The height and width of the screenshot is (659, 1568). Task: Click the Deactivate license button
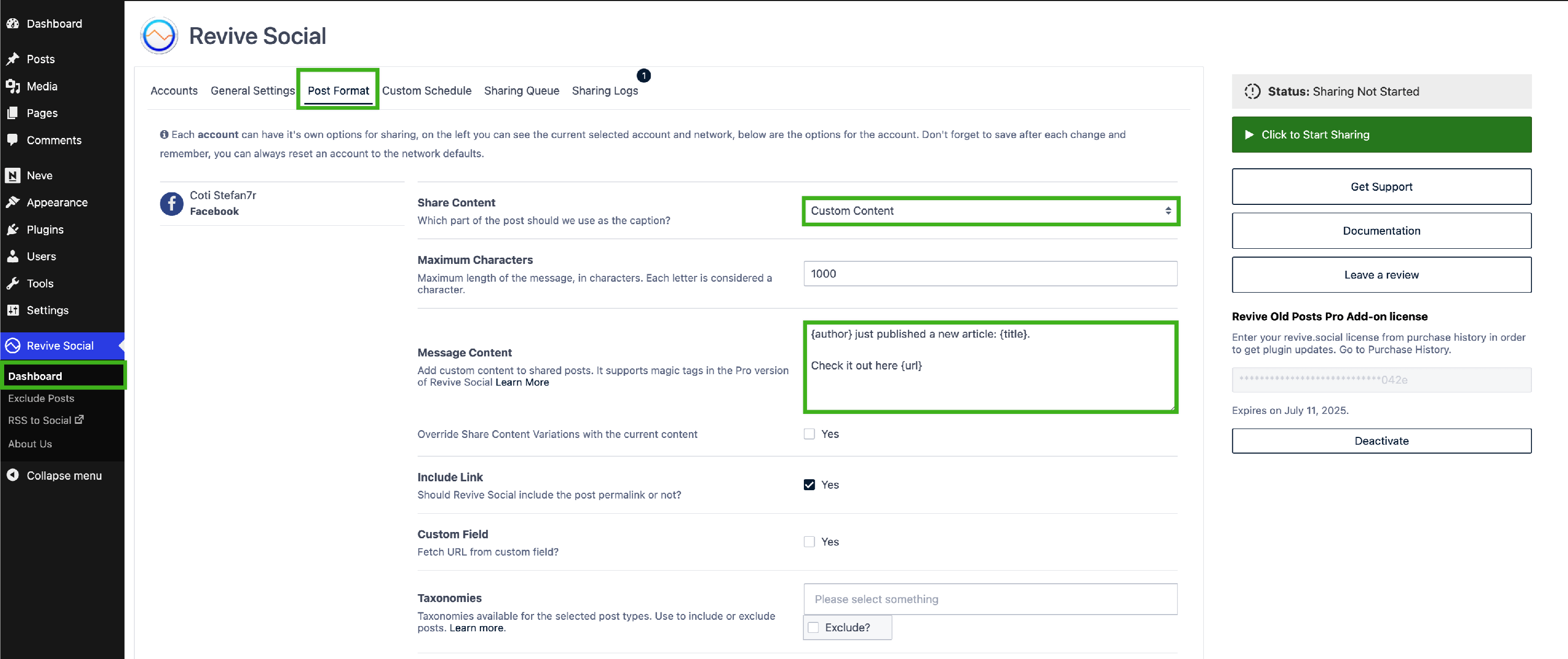pyautogui.click(x=1381, y=441)
